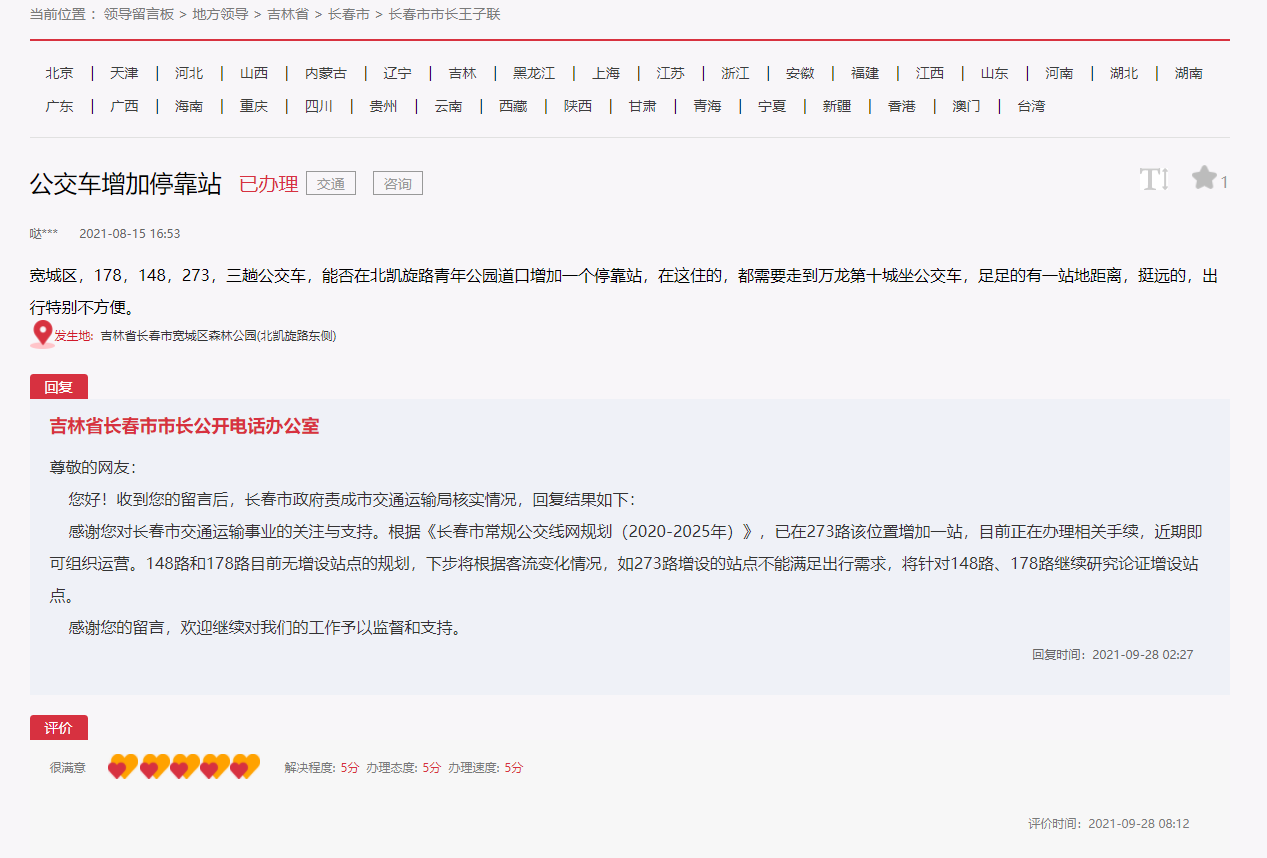This screenshot has height=858, width=1267.
Task: Select 北京 from the province list
Action: click(59, 73)
